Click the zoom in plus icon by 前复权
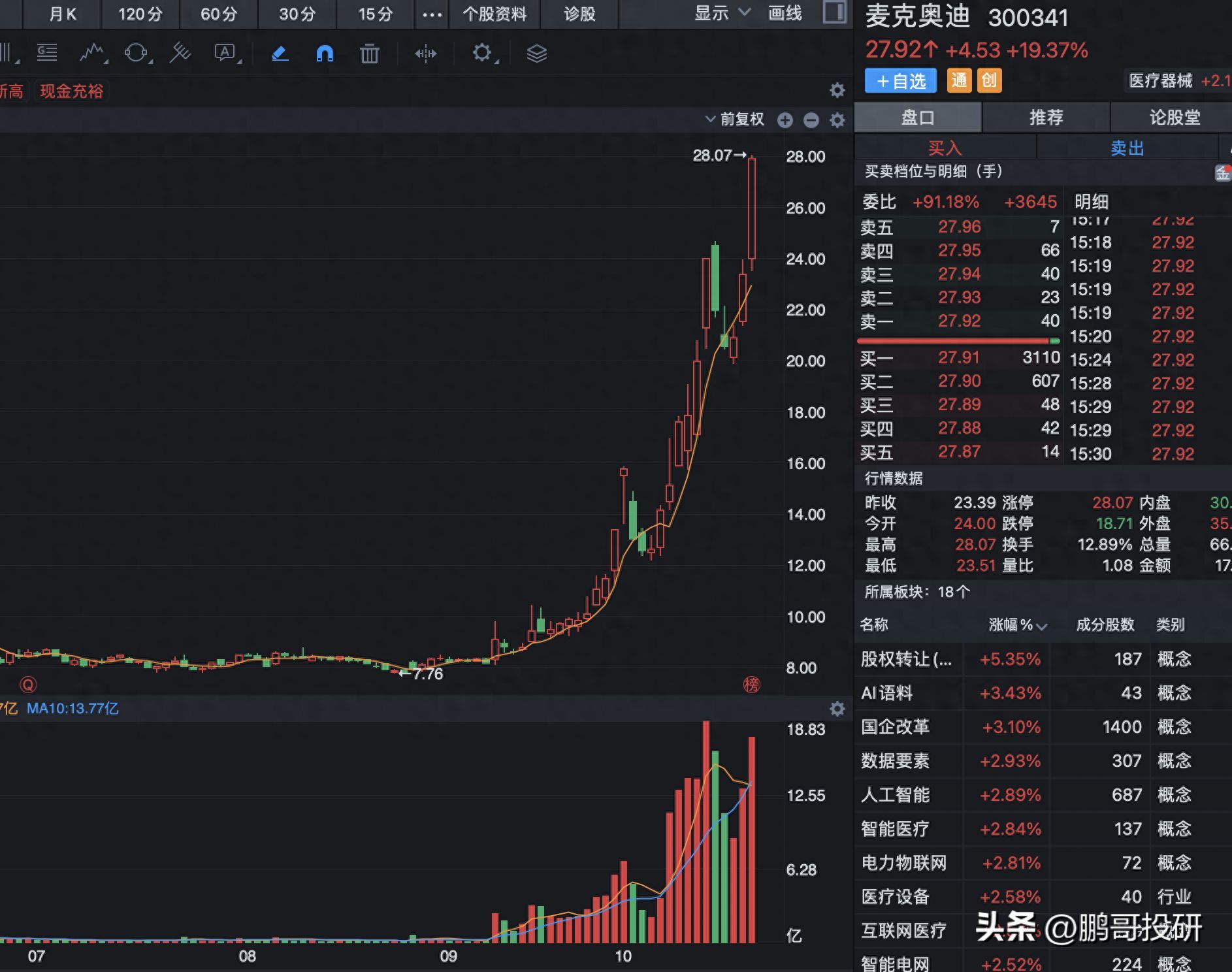The width and height of the screenshot is (1232, 972). tap(785, 120)
